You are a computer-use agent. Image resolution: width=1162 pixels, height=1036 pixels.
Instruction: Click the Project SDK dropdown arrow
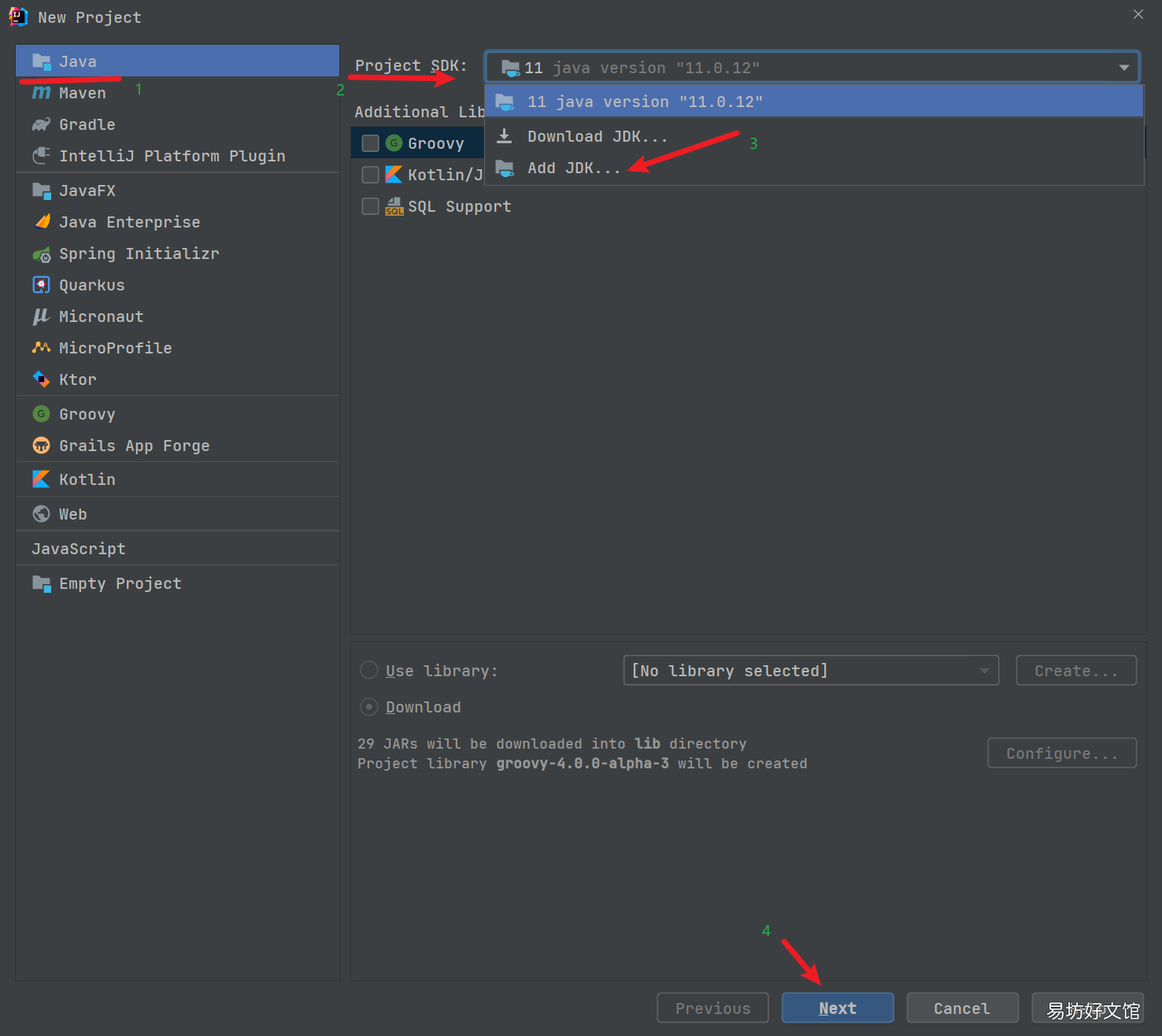[1123, 68]
